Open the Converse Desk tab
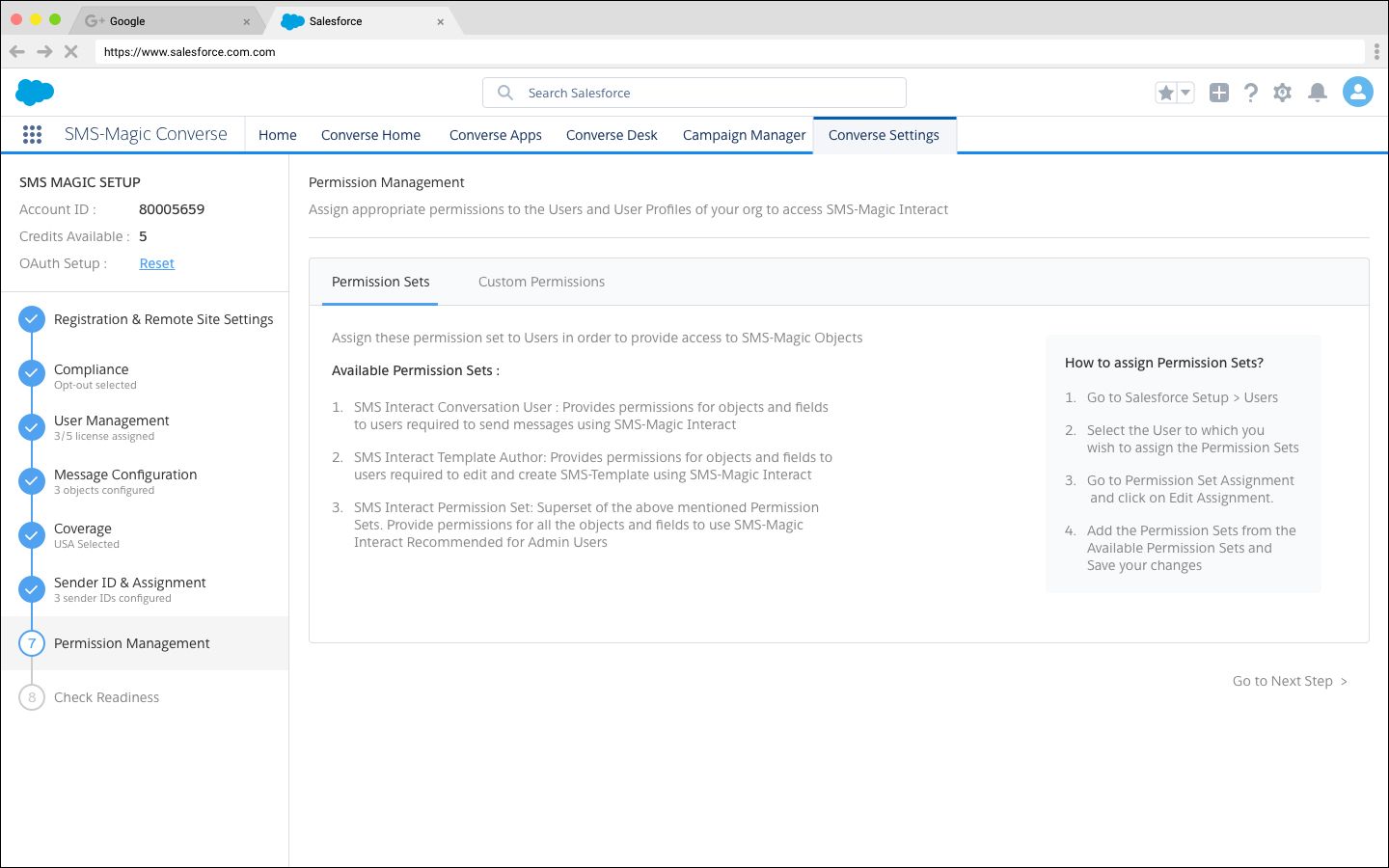1389x868 pixels. tap(612, 135)
